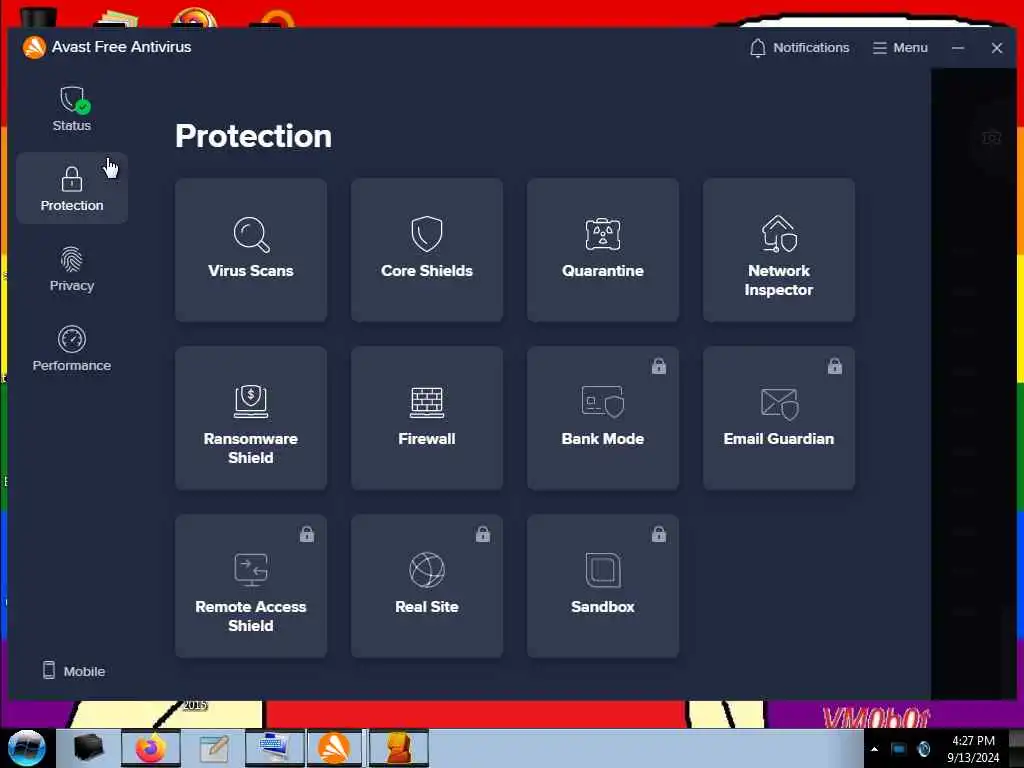Image resolution: width=1024 pixels, height=768 pixels.
Task: Click the brick wall Firewall icon
Action: pos(427,402)
